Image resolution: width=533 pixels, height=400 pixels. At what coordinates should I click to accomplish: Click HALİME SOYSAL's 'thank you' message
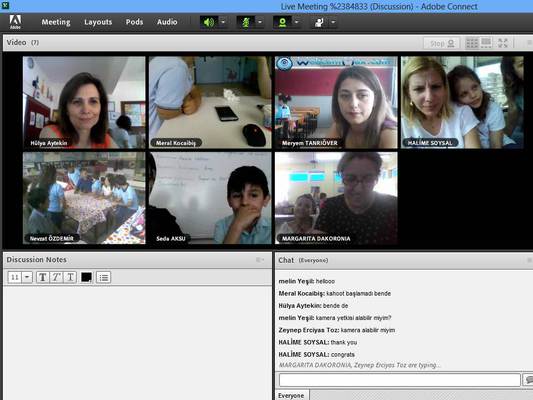pyautogui.click(x=317, y=342)
